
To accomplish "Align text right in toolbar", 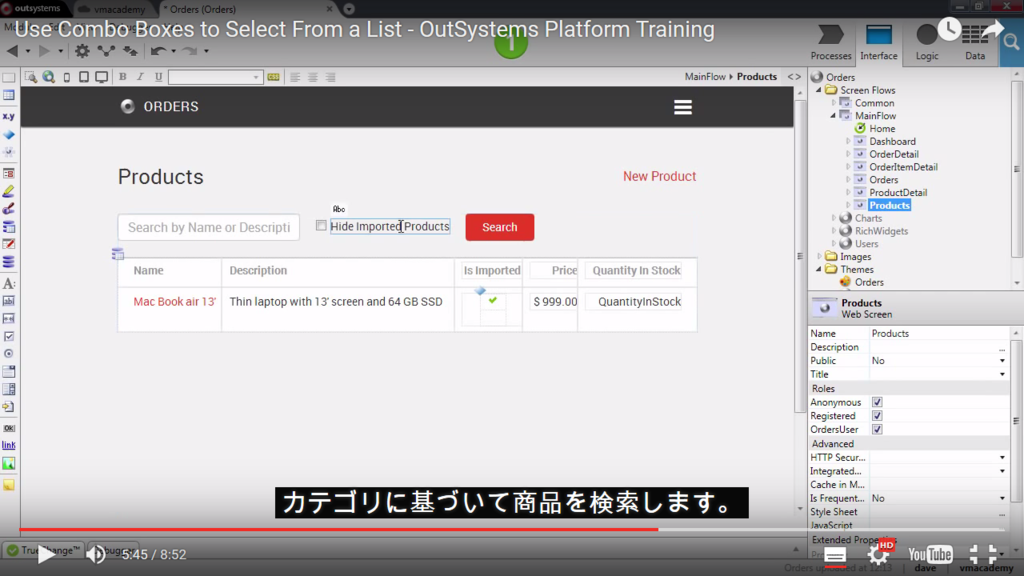I will 330,77.
